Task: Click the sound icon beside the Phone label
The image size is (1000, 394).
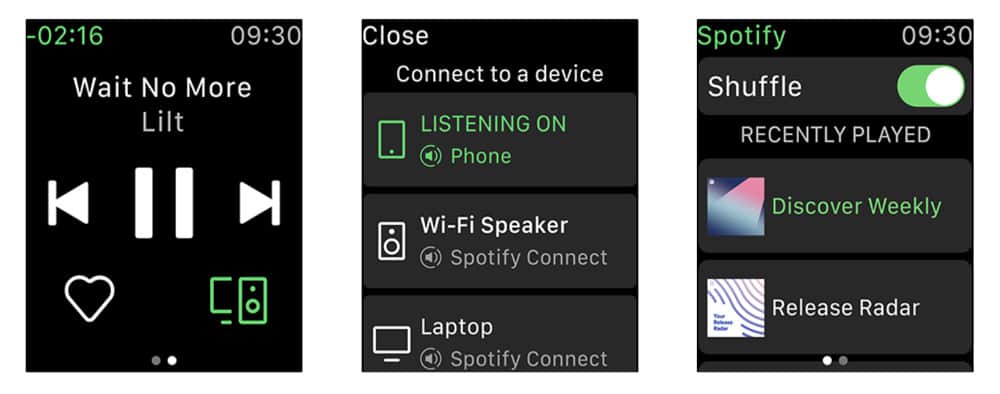Action: 430,156
